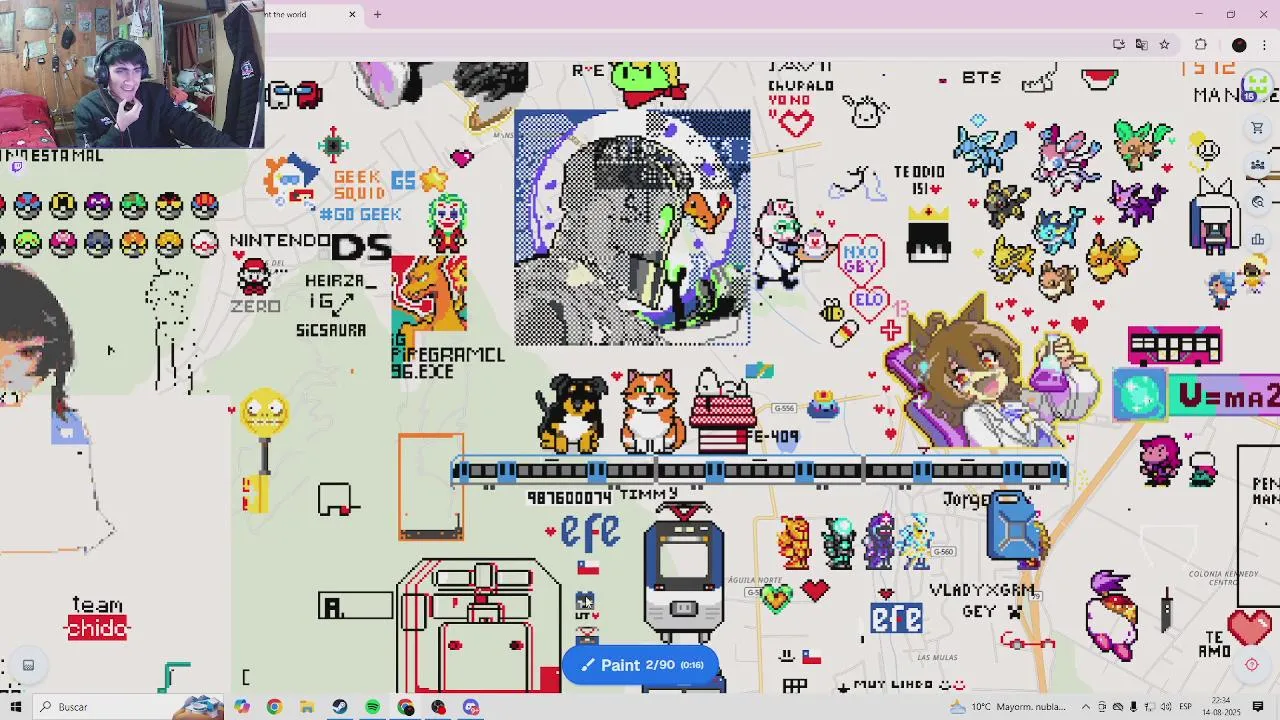The width and height of the screenshot is (1280, 720).
Task: Open the user profile avatar with level 15
Action: 1257,86
